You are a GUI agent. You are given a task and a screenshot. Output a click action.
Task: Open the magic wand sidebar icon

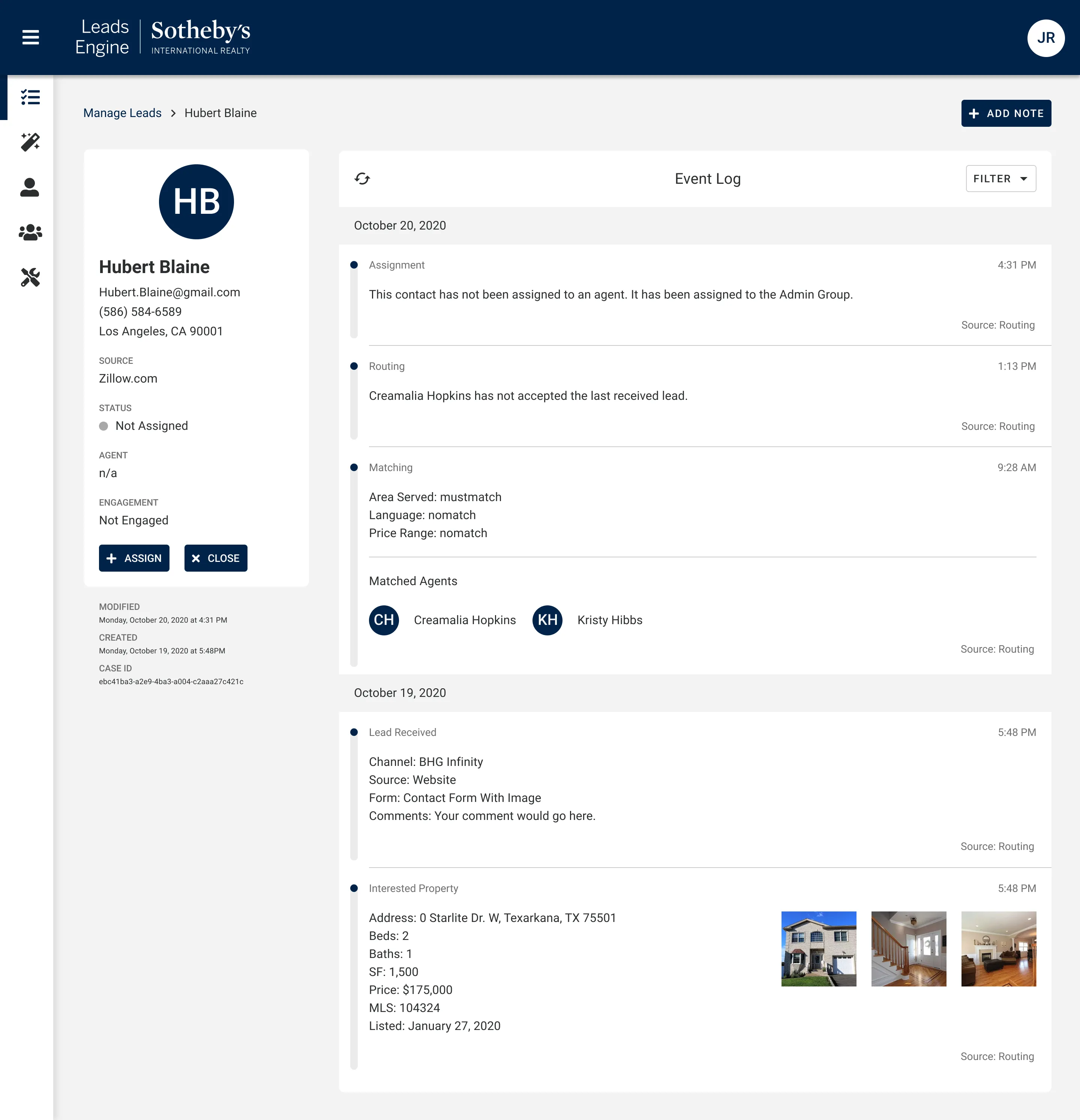[x=30, y=142]
